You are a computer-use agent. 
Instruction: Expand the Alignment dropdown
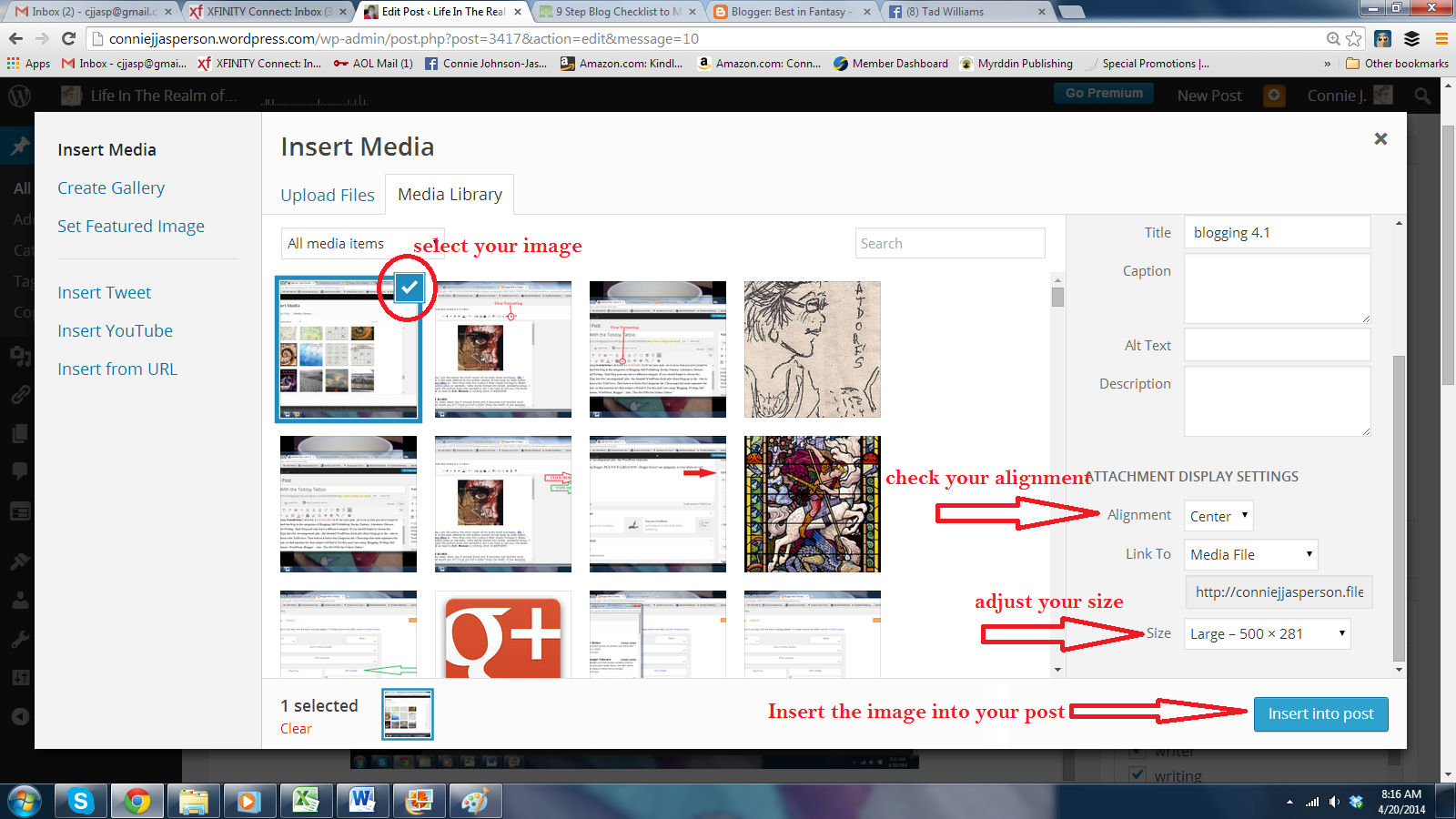[x=1218, y=516]
